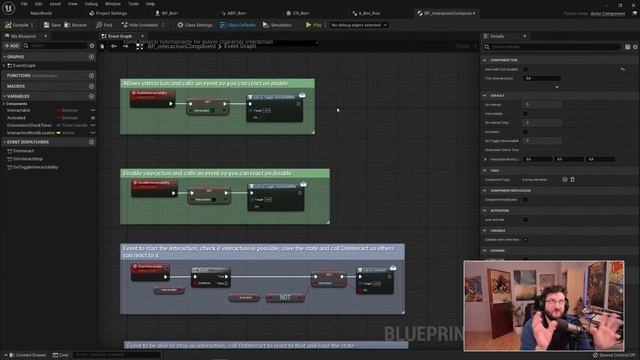The height and width of the screenshot is (360, 640).
Task: Add a new function in FUNCTIONS section
Action: (91, 76)
